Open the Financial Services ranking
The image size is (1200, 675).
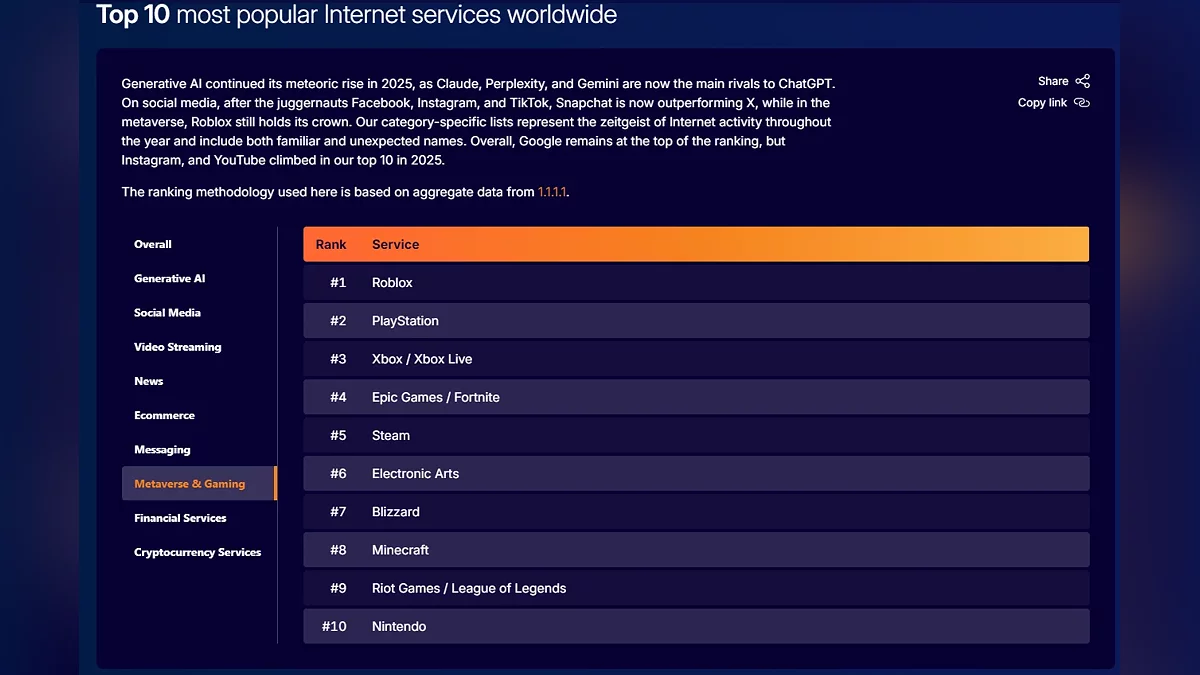point(181,518)
